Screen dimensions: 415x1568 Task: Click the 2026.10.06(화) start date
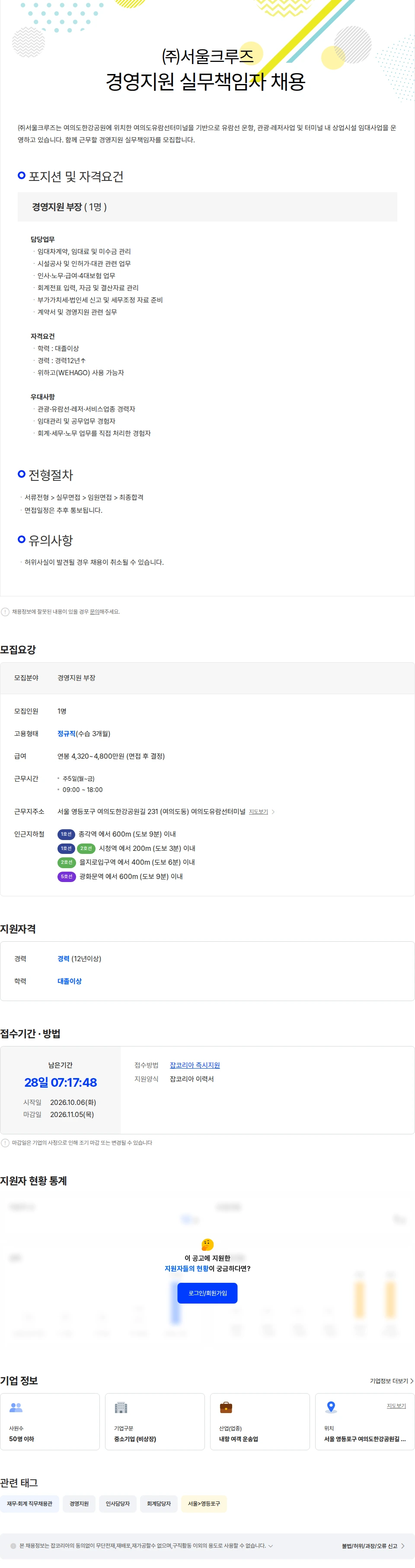pyautogui.click(x=73, y=1103)
